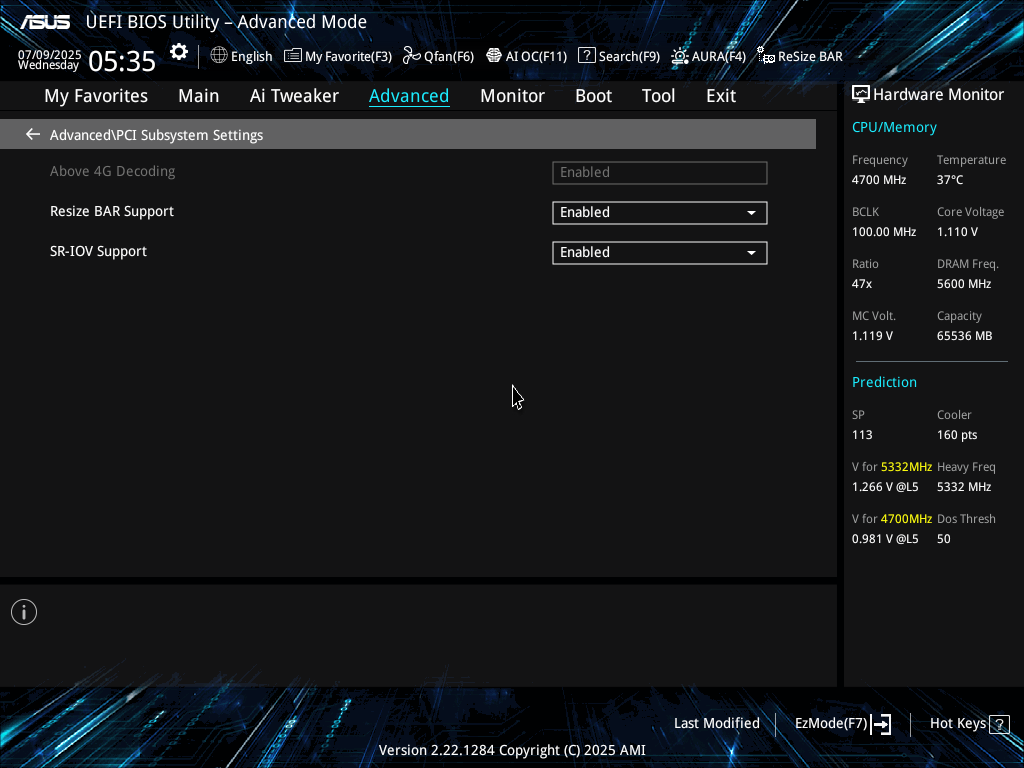Open the Boot tab
The height and width of the screenshot is (768, 1024).
[x=593, y=96]
